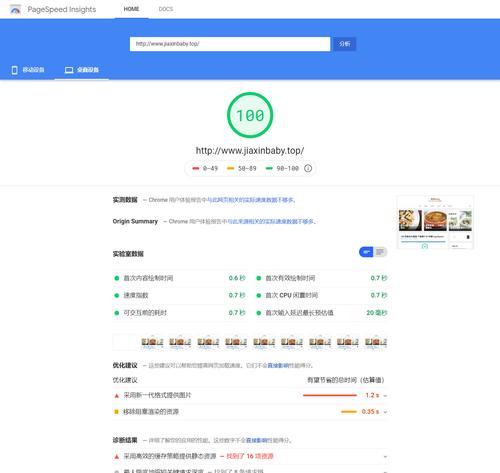500x473 pixels.
Task: Click the red 1.2 s savings bar
Action: coord(330,395)
